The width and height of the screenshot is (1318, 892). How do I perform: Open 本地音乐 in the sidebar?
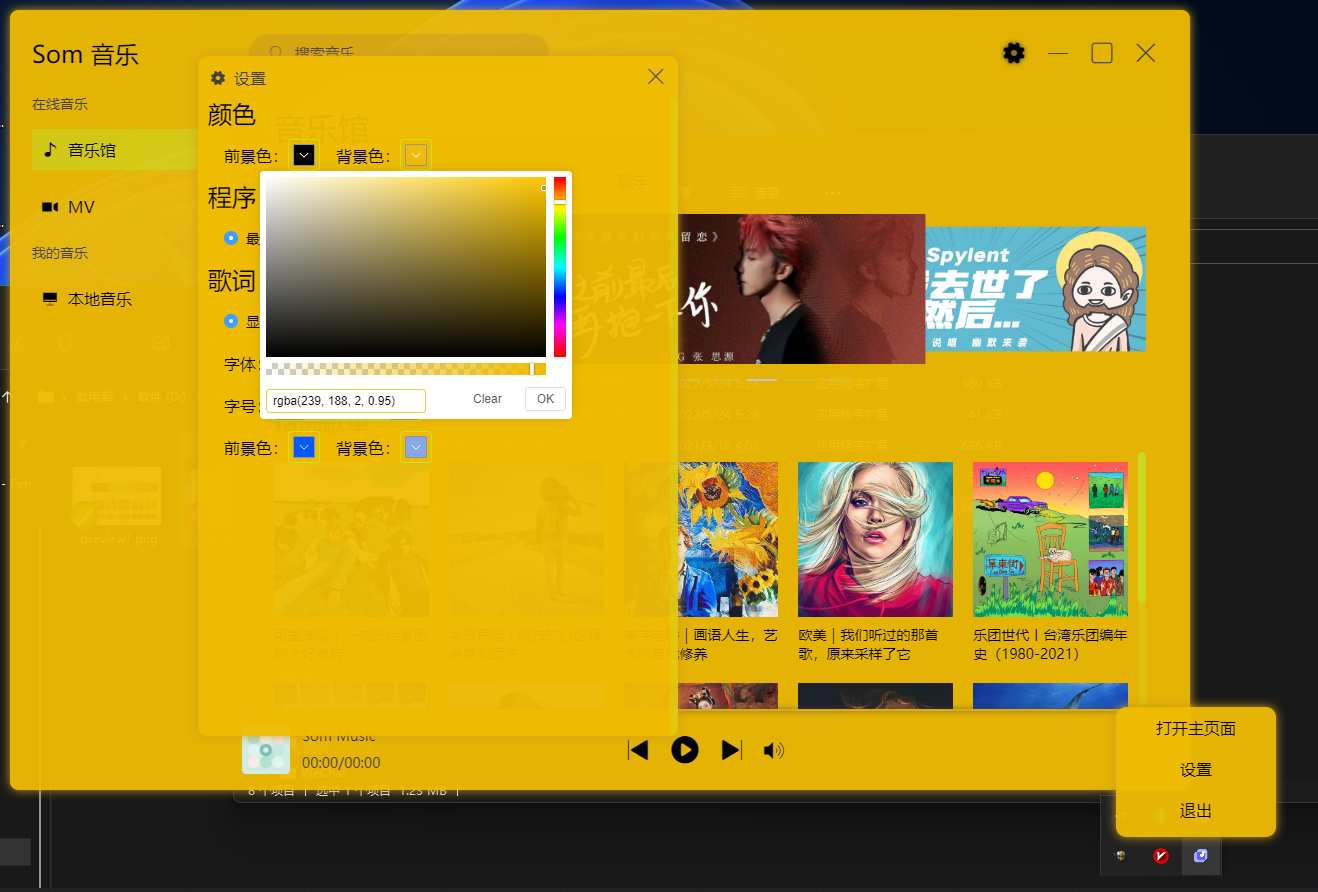point(115,299)
